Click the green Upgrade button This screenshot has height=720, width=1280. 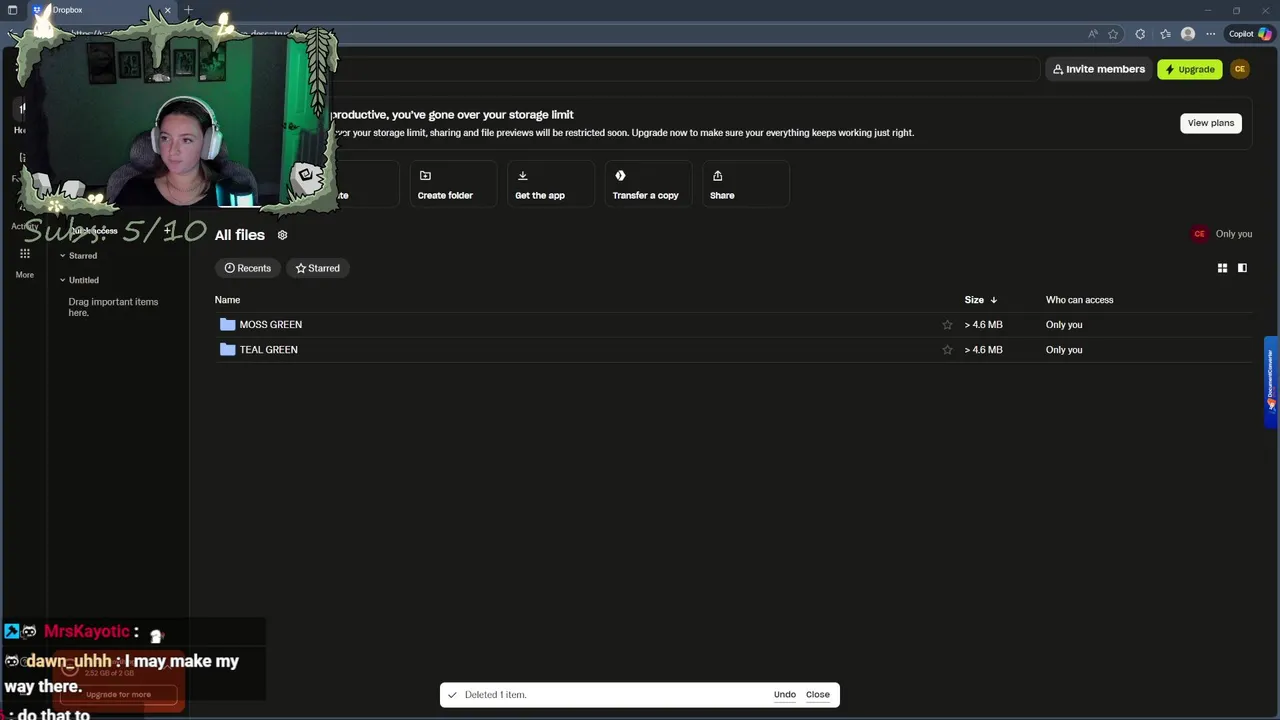(1189, 69)
